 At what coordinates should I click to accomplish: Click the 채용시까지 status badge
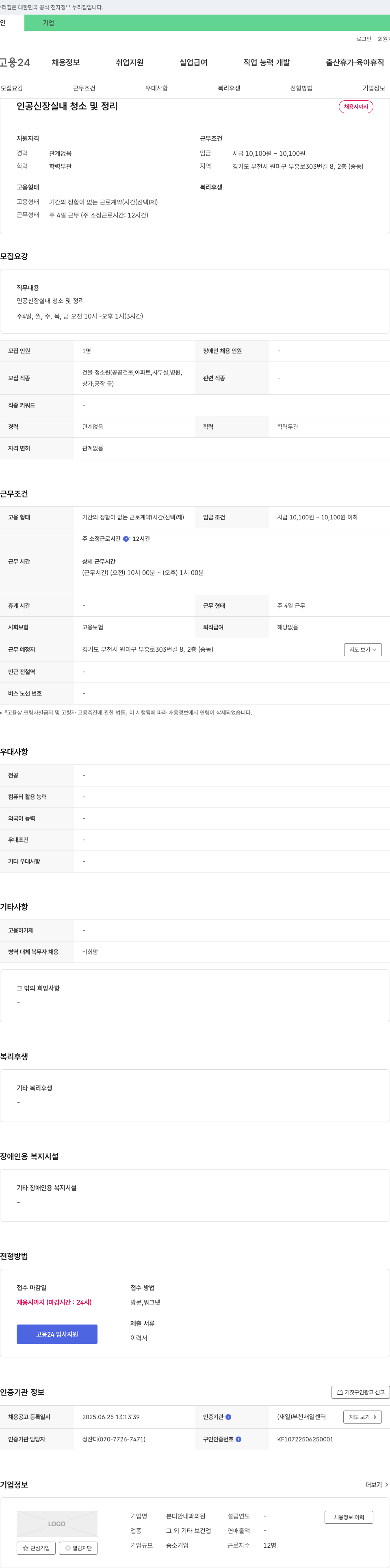pos(356,106)
